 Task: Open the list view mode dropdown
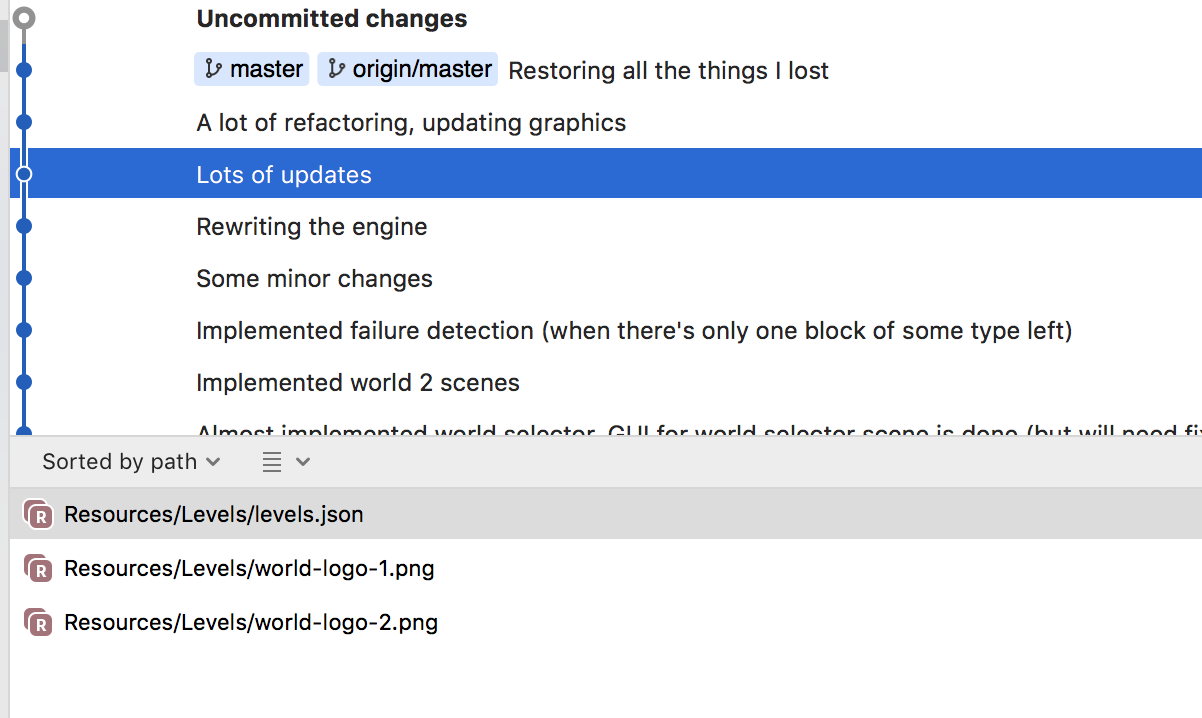tap(286, 461)
